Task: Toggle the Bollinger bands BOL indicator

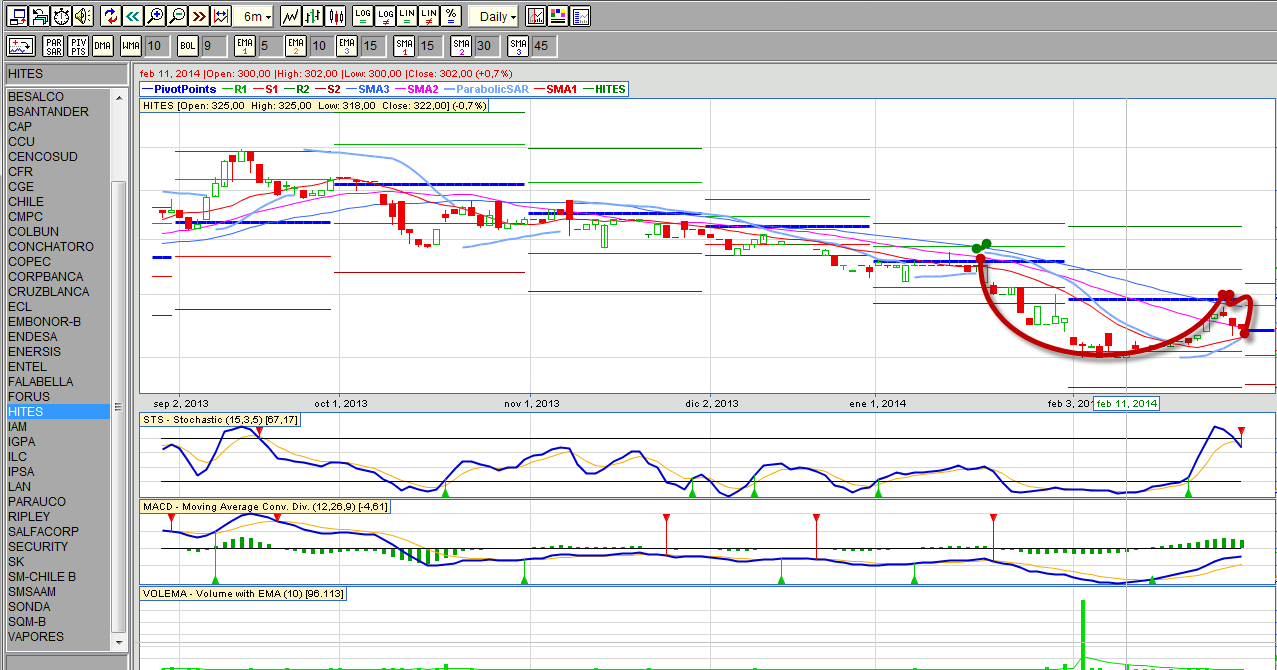Action: point(187,46)
